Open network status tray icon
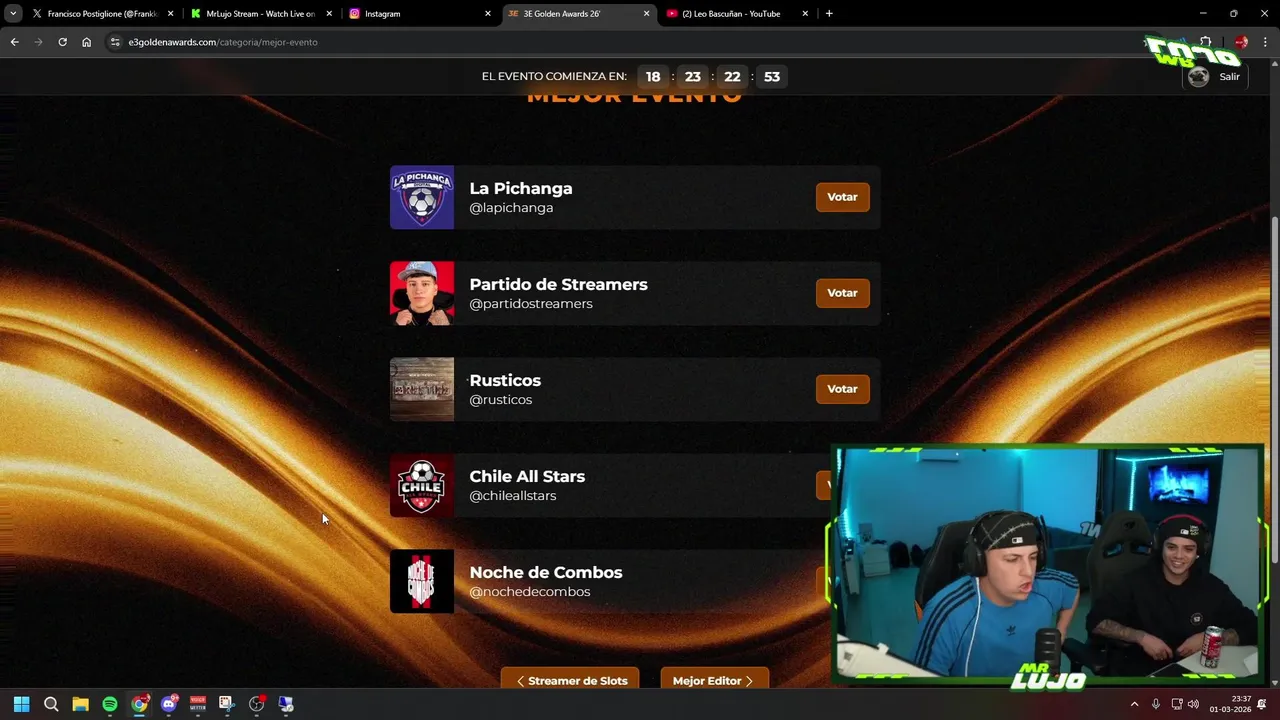The image size is (1280, 720). (1176, 704)
